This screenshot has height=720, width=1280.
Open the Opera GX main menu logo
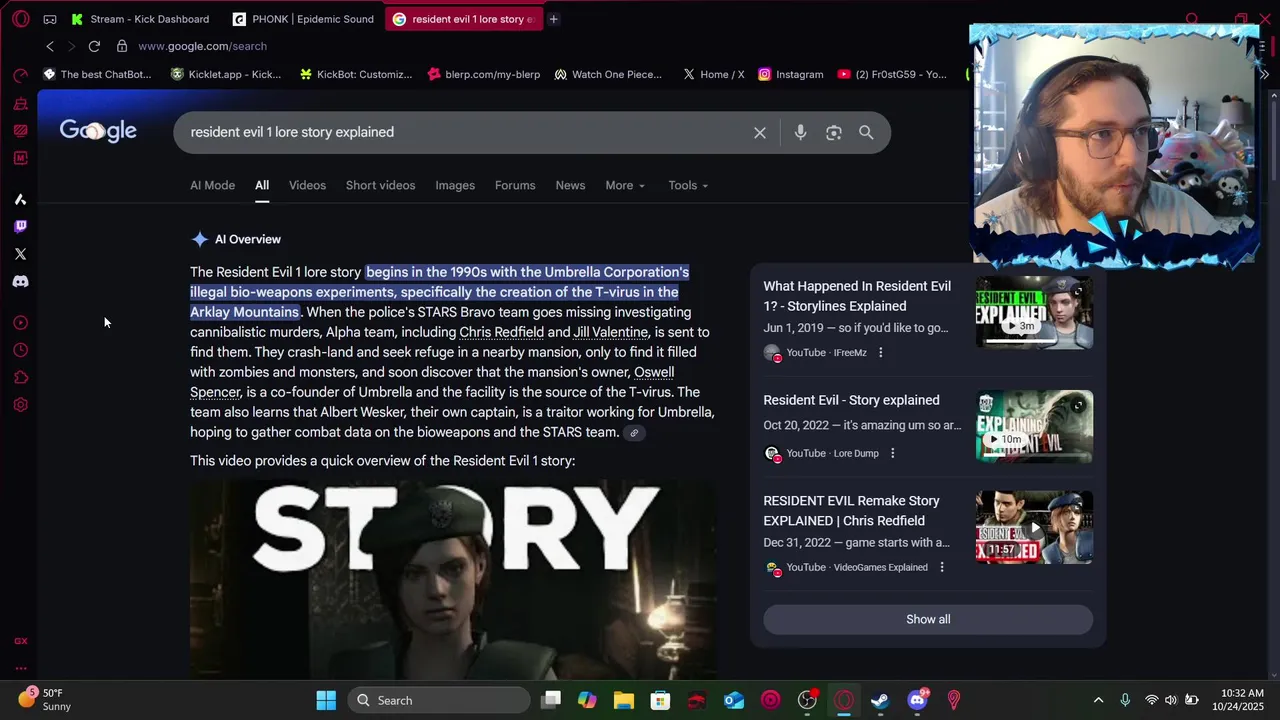point(20,19)
